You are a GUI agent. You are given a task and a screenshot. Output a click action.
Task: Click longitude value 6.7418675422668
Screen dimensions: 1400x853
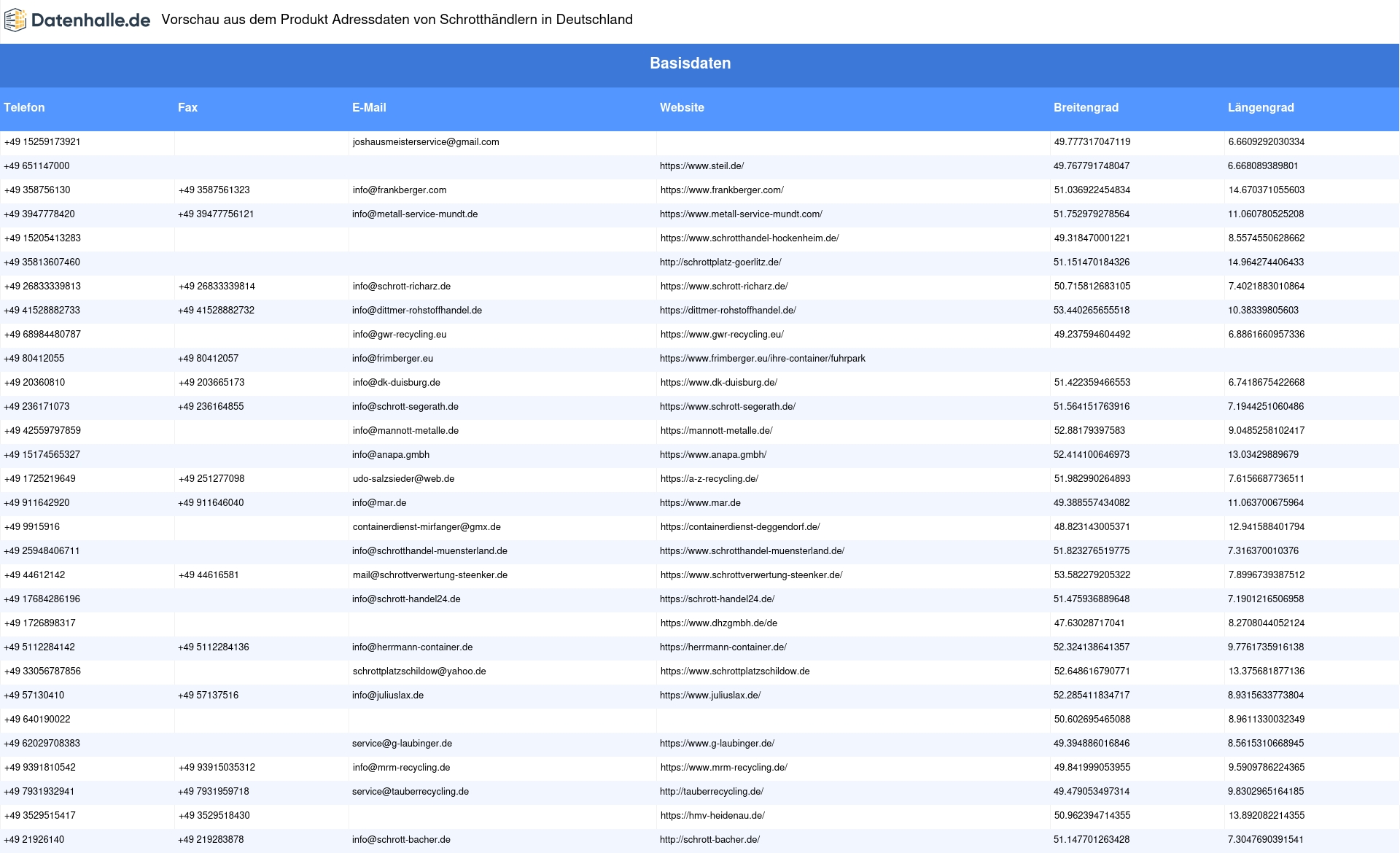pyautogui.click(x=1267, y=383)
